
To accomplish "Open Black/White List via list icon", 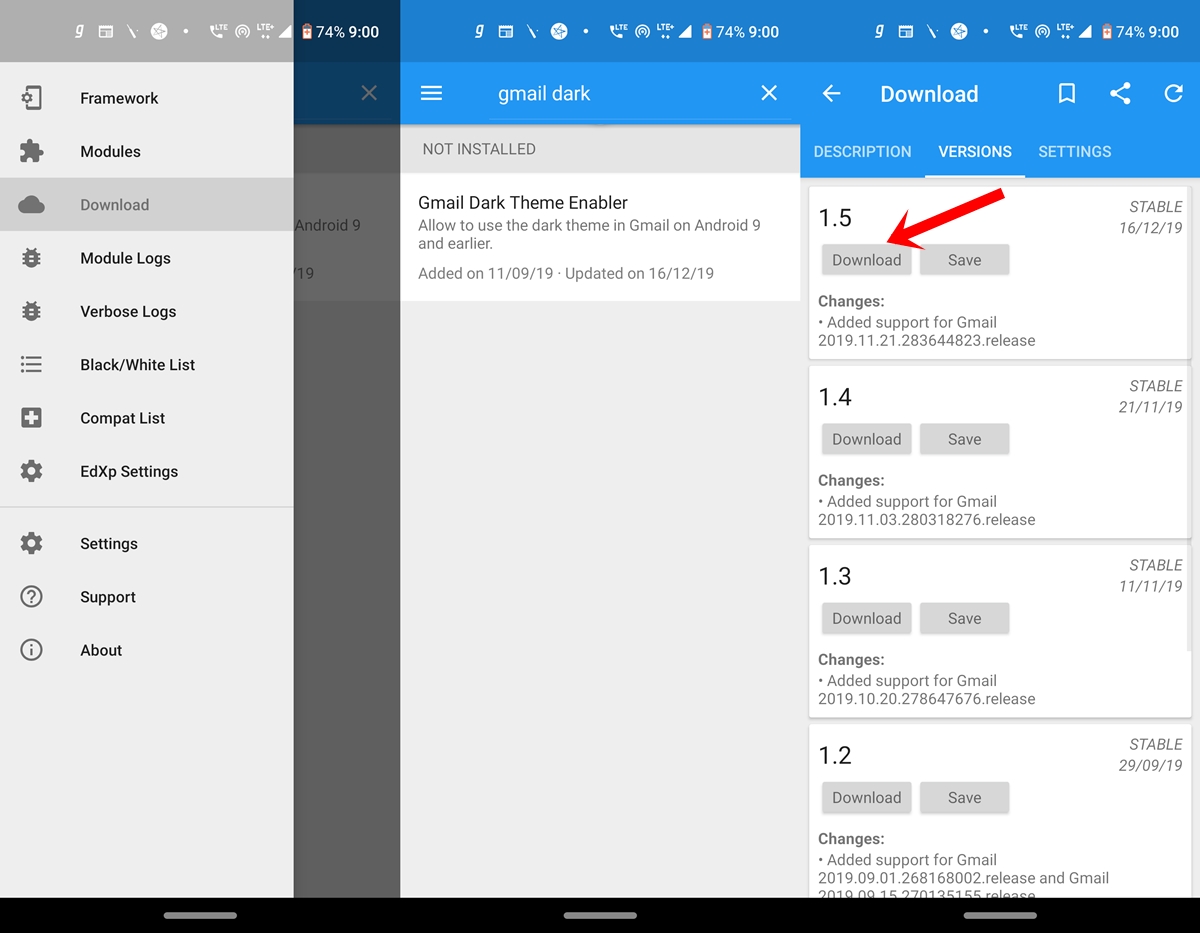I will pos(31,364).
